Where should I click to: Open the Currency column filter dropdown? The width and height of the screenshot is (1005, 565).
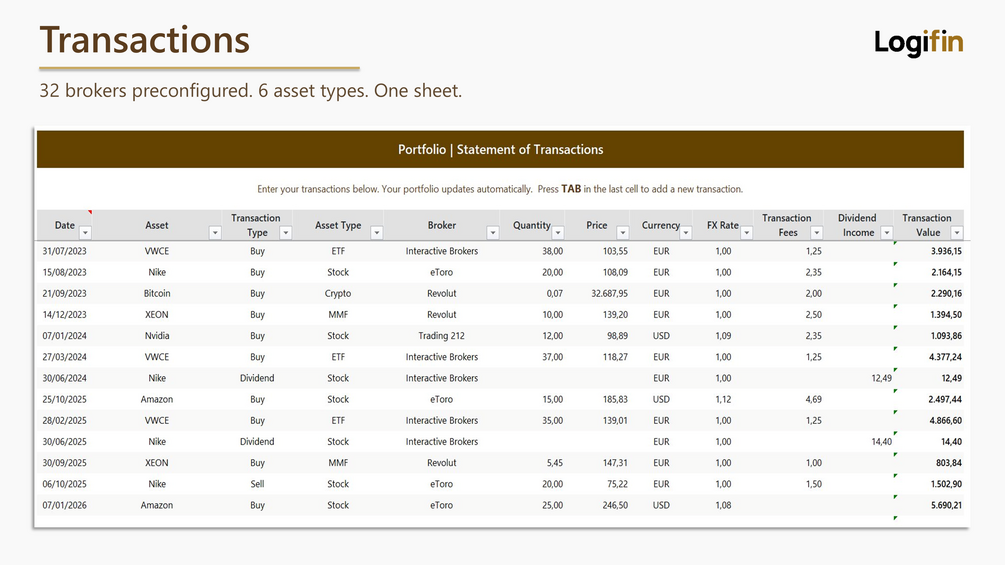(686, 233)
